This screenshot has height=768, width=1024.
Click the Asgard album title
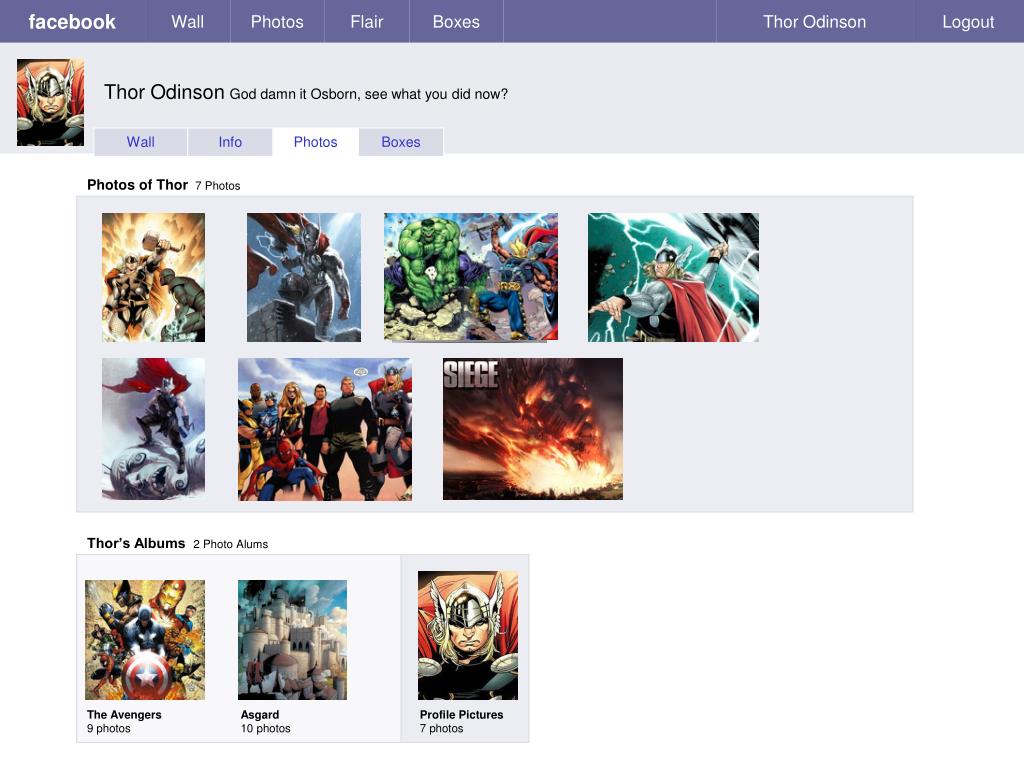260,714
